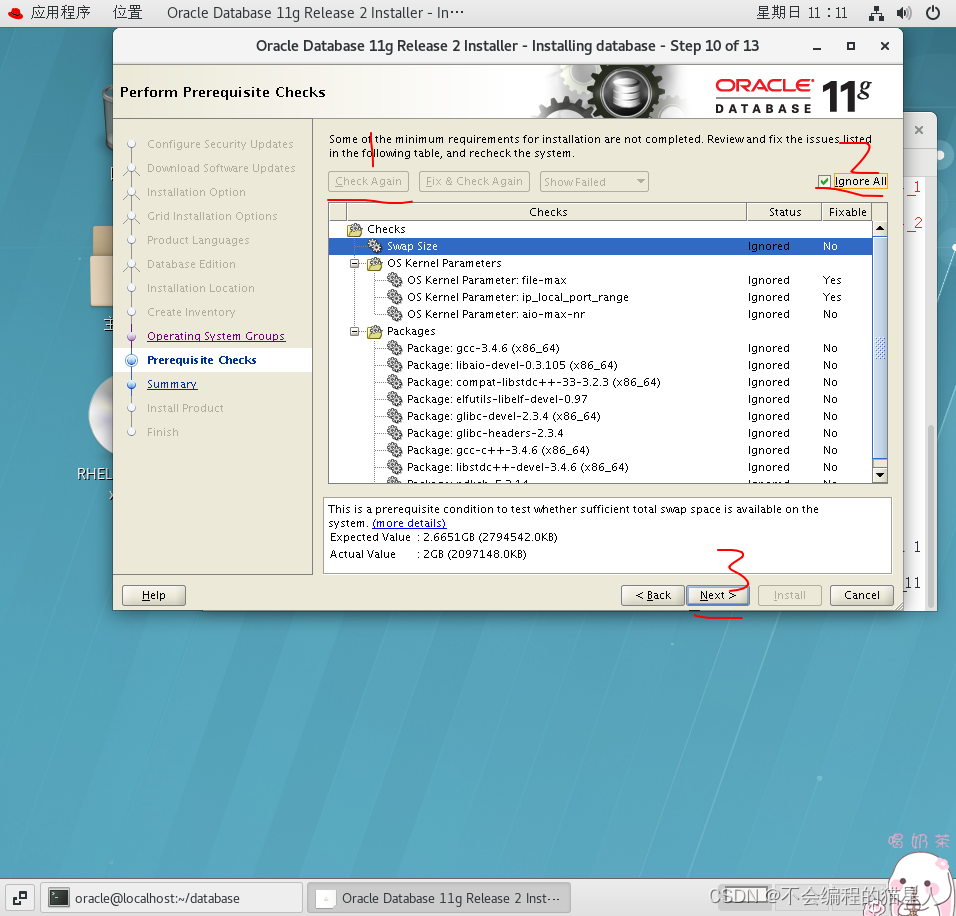Close the background window behind the installer
This screenshot has height=916, width=956.
click(919, 130)
